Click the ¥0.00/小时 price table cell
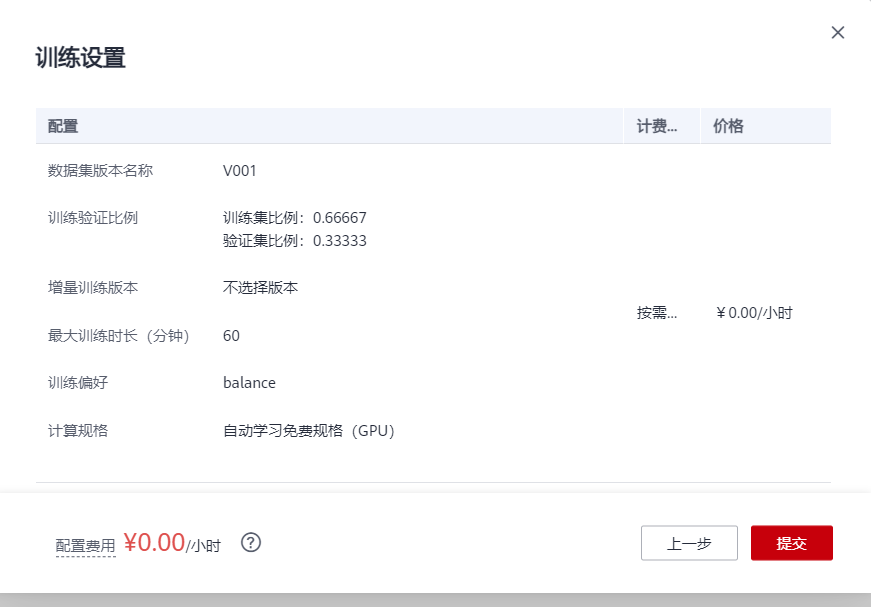871x607 pixels. (754, 313)
